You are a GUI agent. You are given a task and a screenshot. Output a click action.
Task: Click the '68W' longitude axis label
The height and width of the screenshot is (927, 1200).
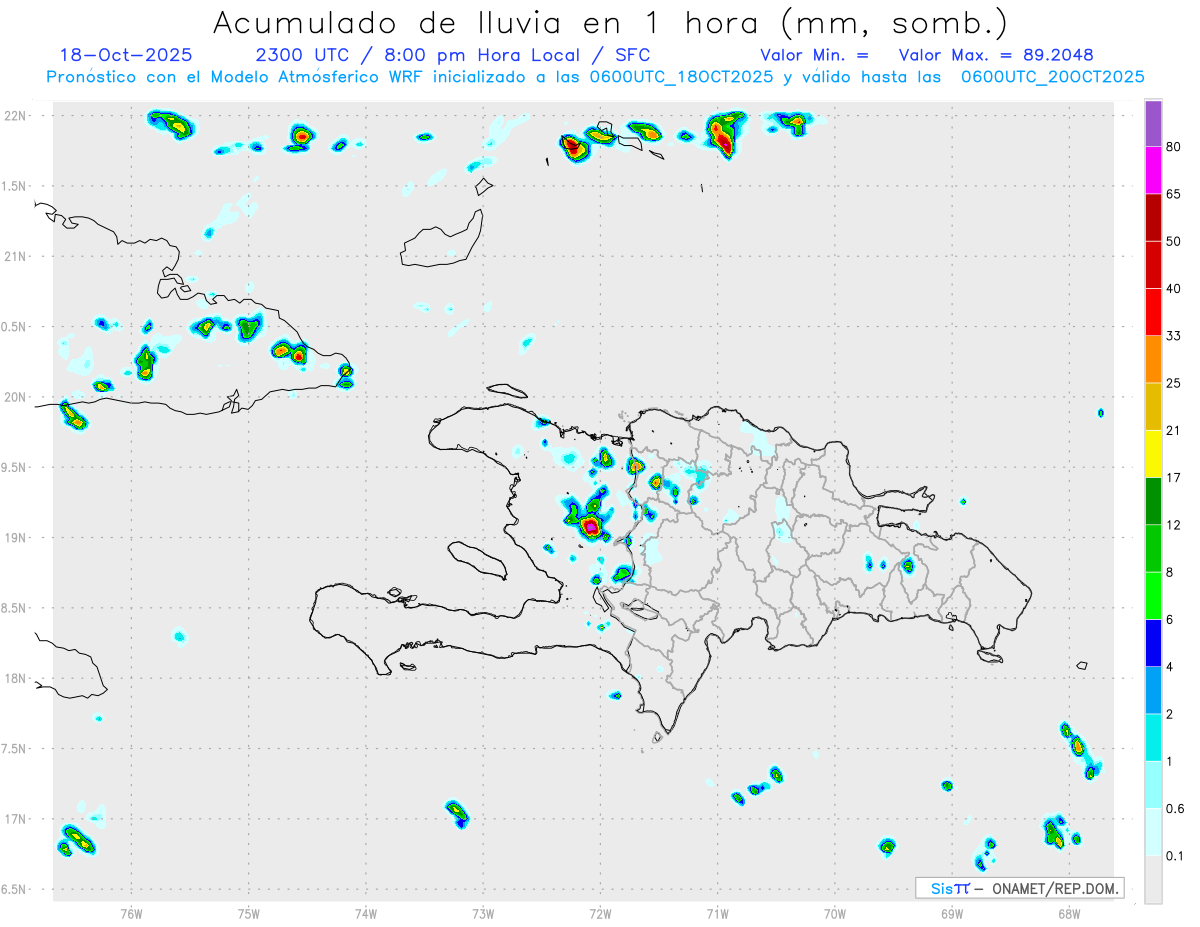pos(1069,913)
